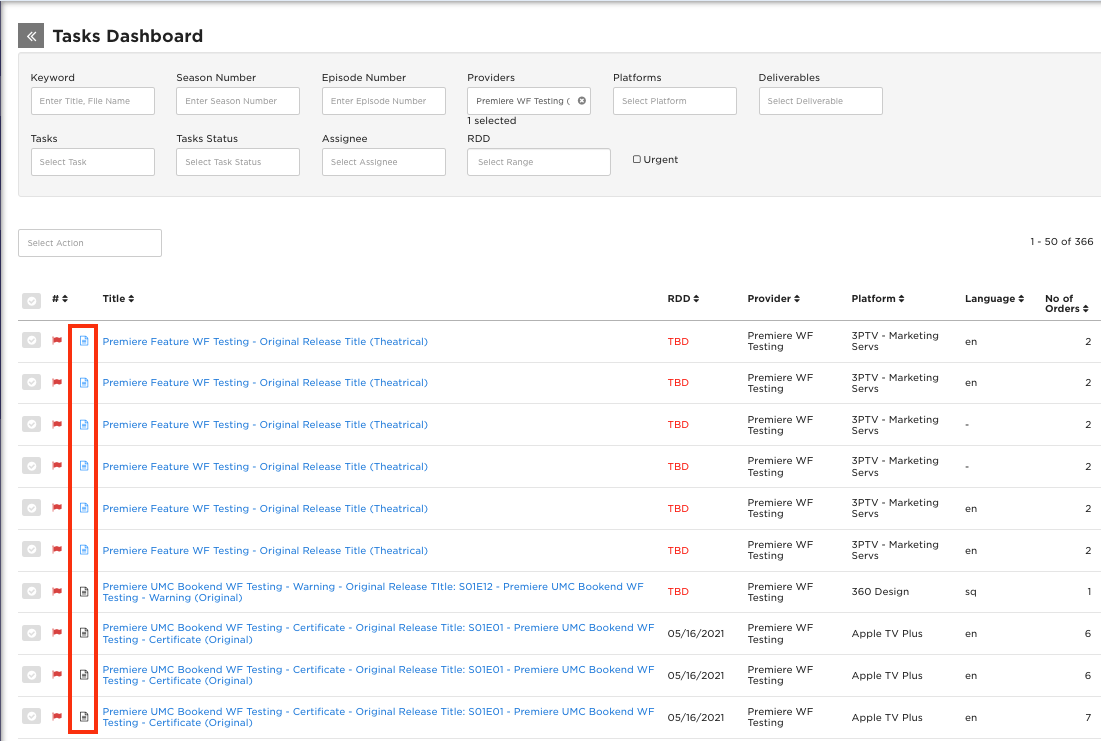Open the document icon in the 360 Design row
Image resolution: width=1101 pixels, height=741 pixels.
(84, 591)
